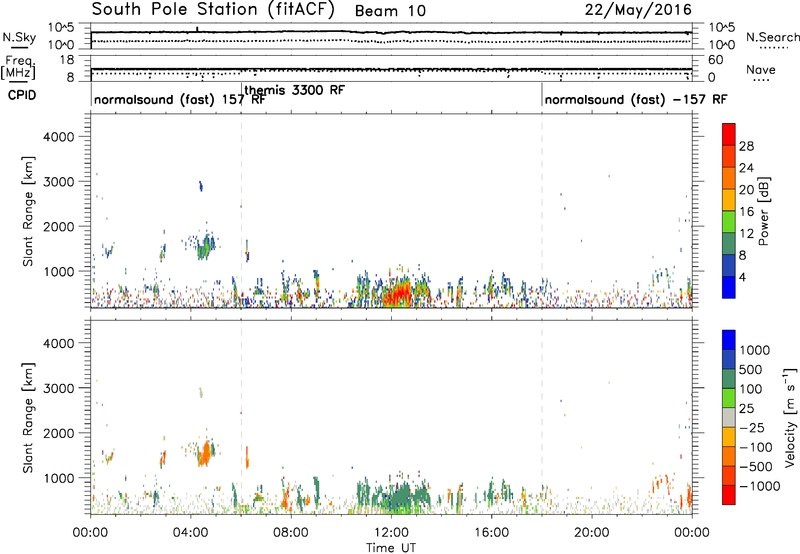The image size is (800, 554).
Task: Click the 'themis 3300 RF' CPID label
Action: 294,90
